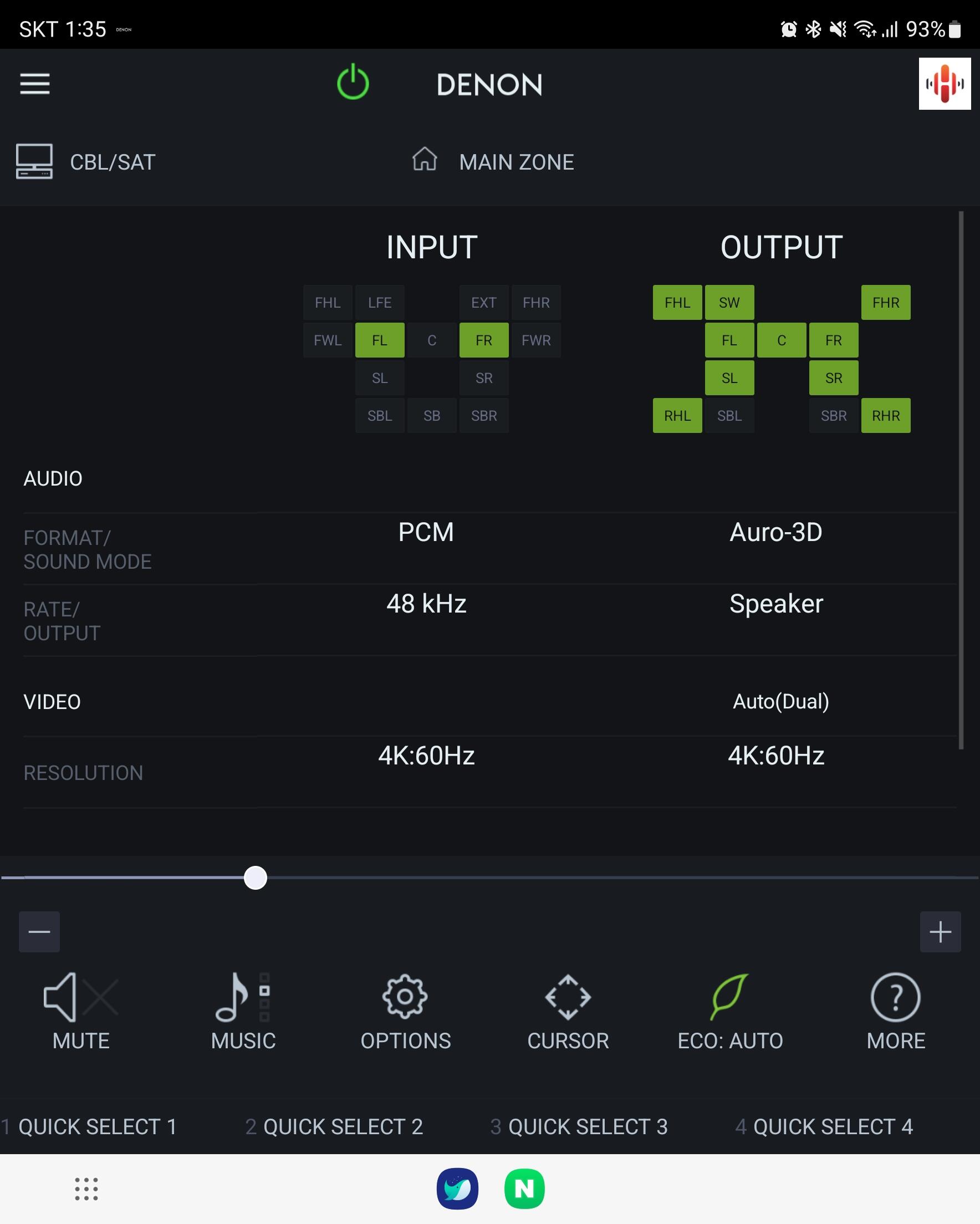The image size is (980, 1224).
Task: Open the app drawer grid icon
Action: point(86,1189)
